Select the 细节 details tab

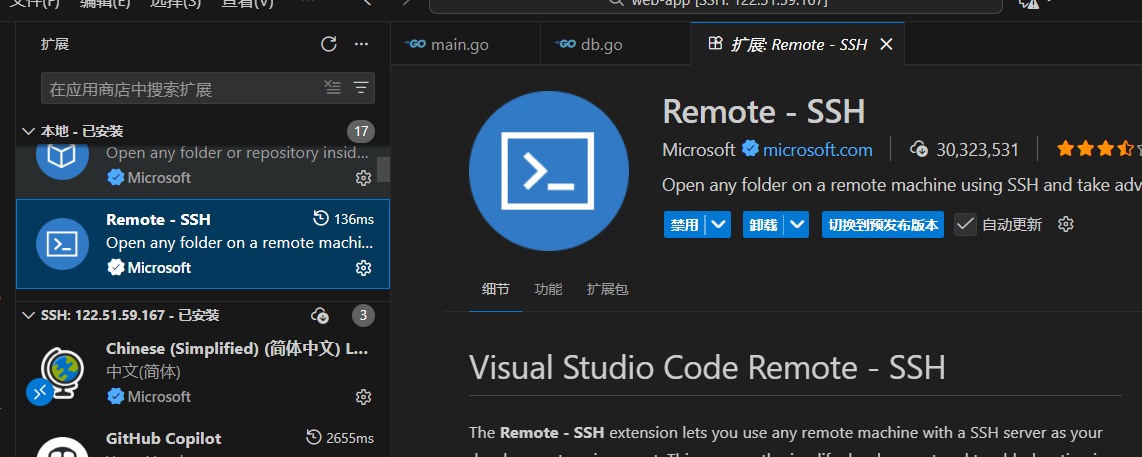[x=495, y=289]
